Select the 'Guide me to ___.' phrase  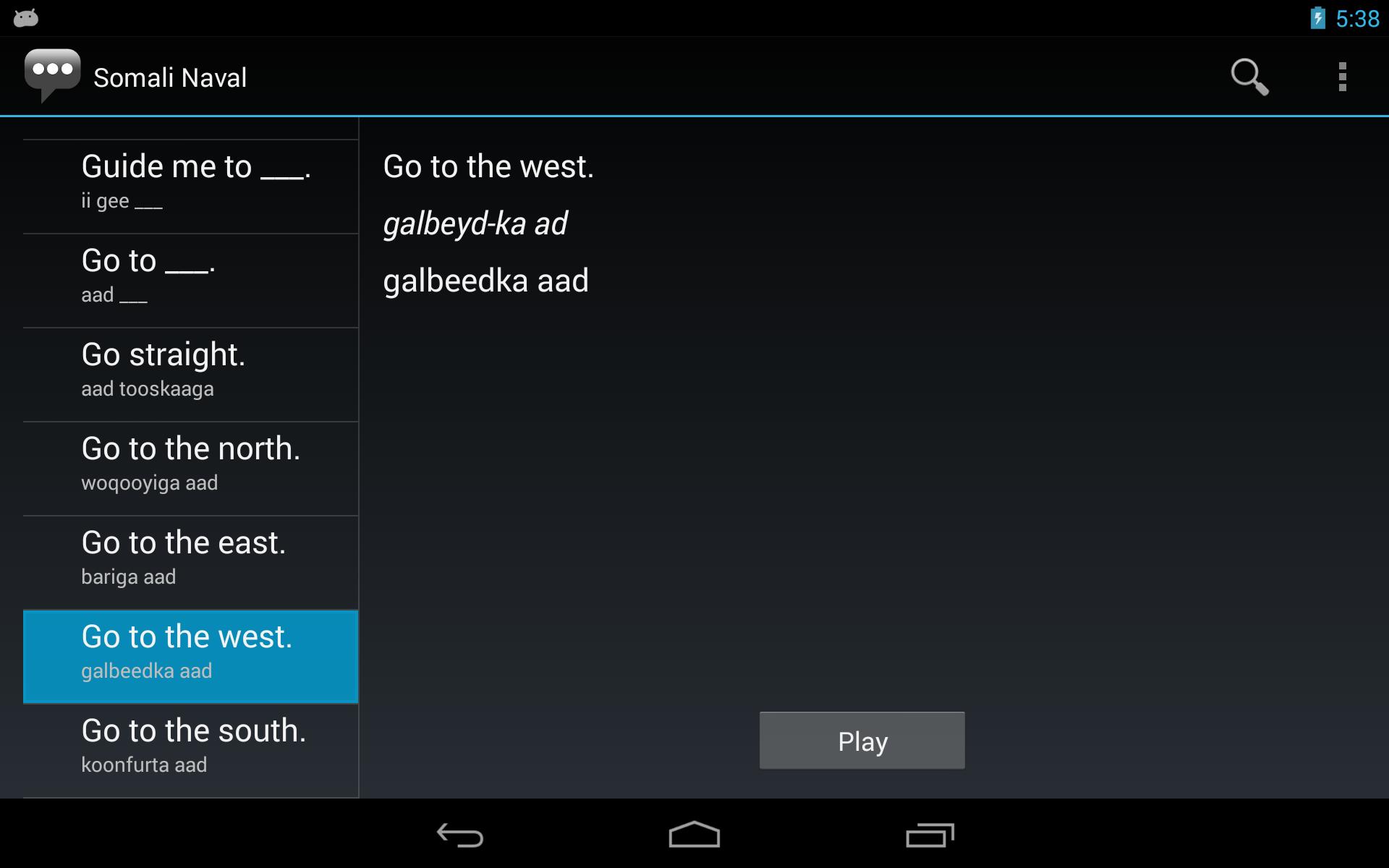pyautogui.click(x=191, y=187)
